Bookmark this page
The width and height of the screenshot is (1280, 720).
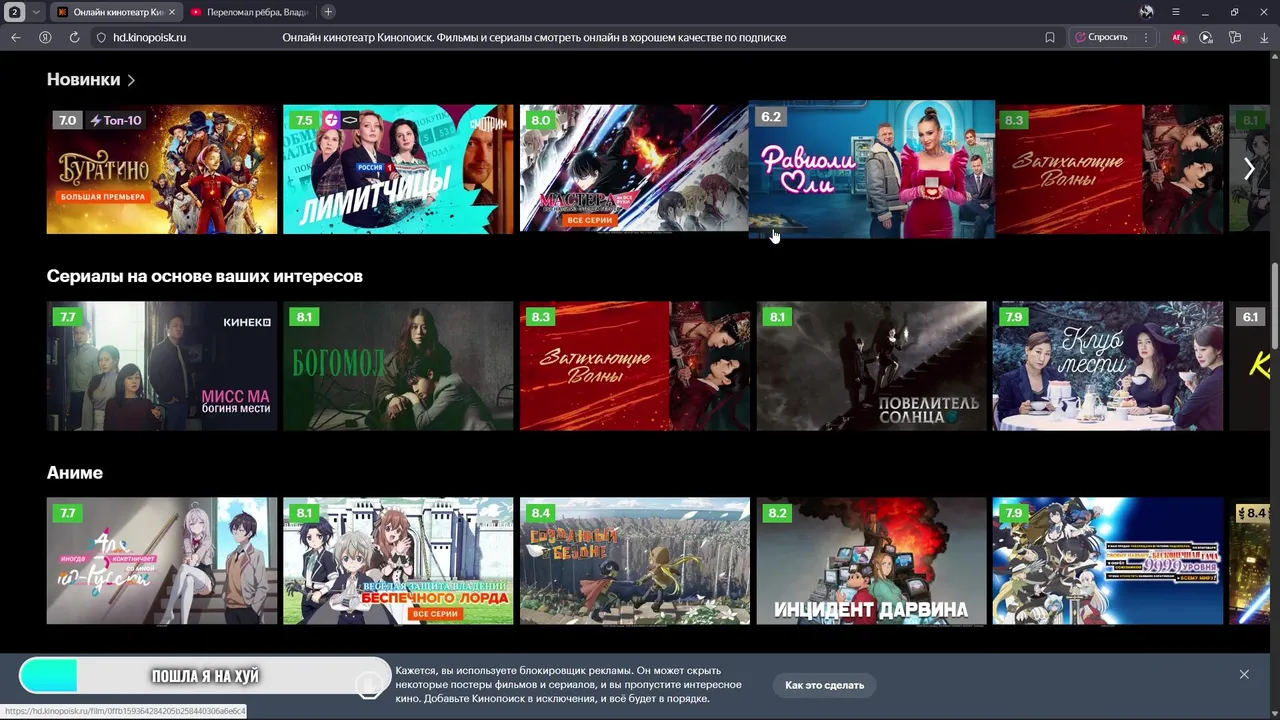coord(1050,37)
